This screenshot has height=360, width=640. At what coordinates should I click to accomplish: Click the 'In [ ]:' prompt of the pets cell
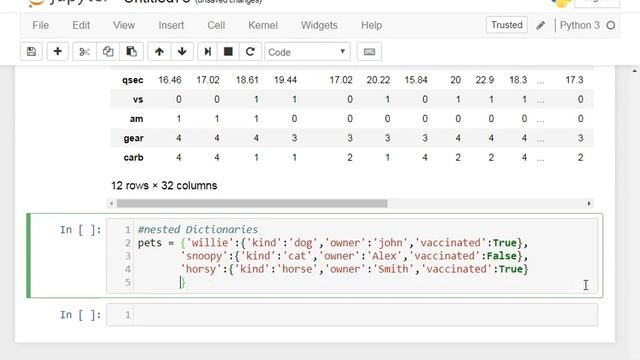[80, 230]
